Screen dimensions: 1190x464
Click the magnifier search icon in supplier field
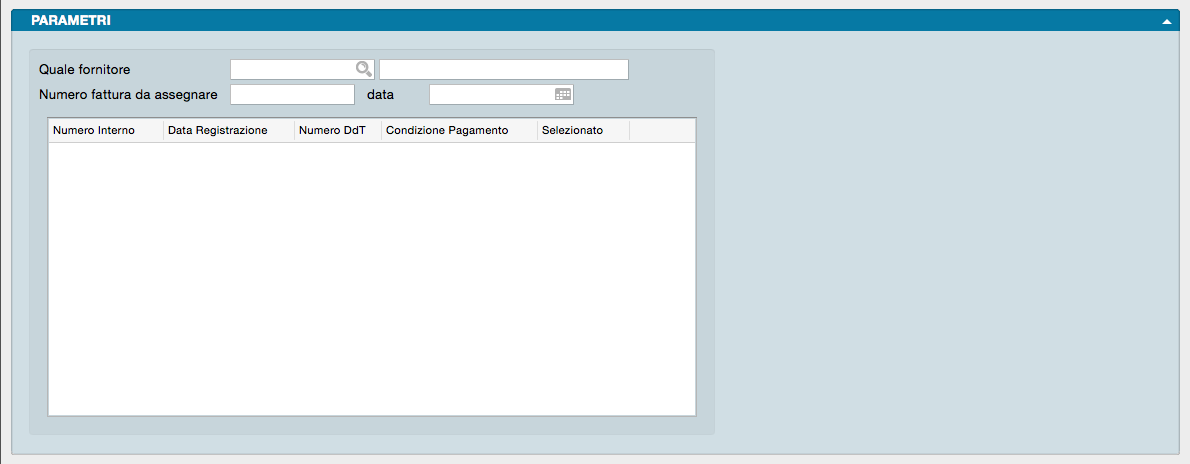click(364, 69)
